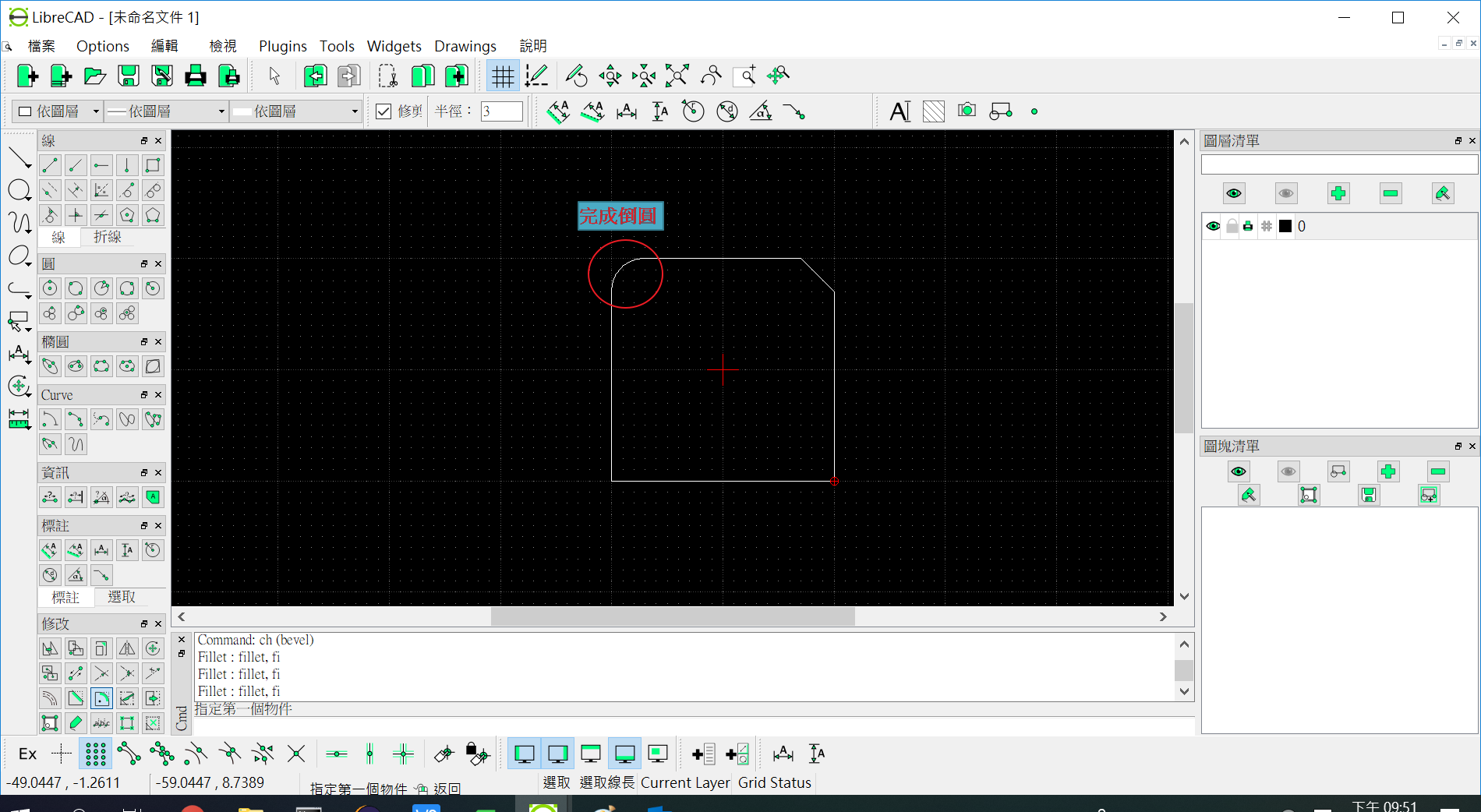This screenshot has width=1481, height=812.
Task: Toggle the 修剪 trim checkbox
Action: (x=384, y=111)
